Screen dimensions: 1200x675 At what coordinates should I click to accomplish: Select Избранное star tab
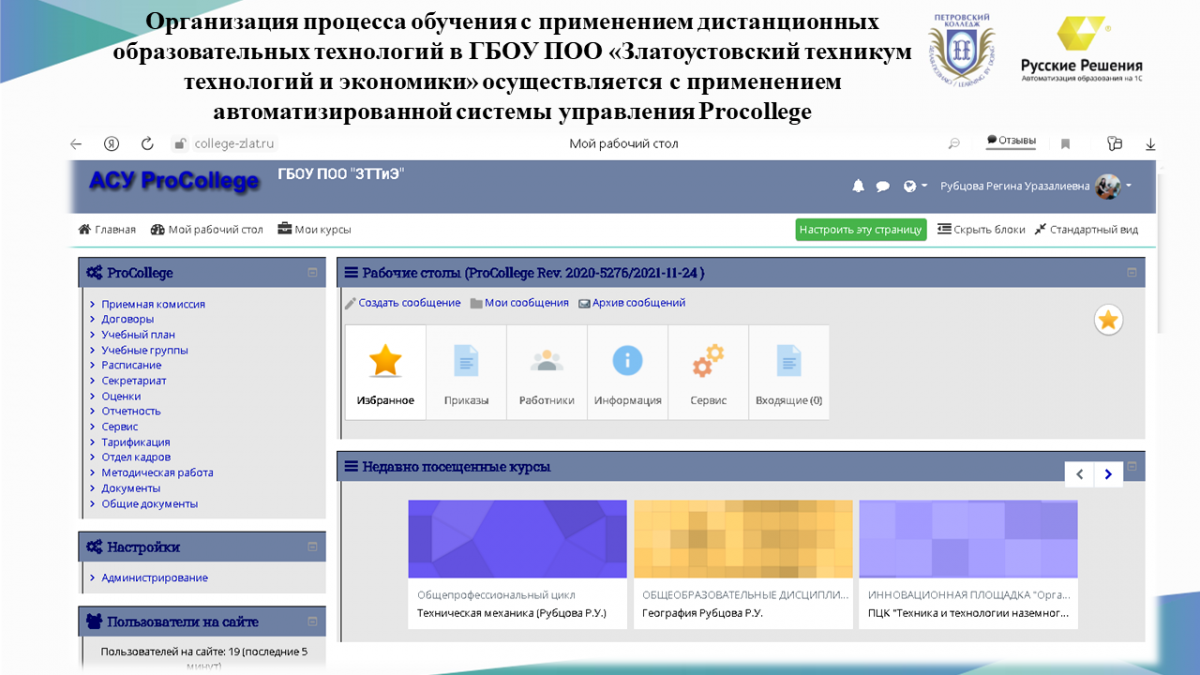coord(385,372)
